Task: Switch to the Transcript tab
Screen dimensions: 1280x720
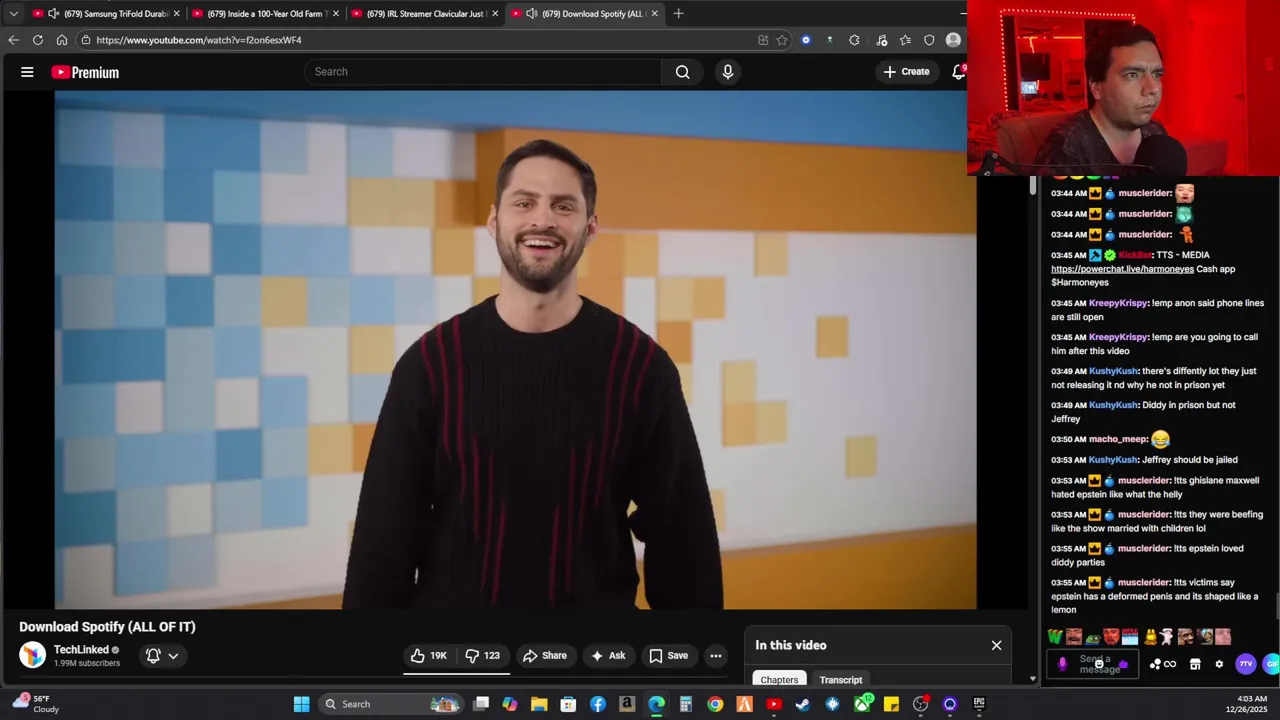Action: pyautogui.click(x=841, y=680)
